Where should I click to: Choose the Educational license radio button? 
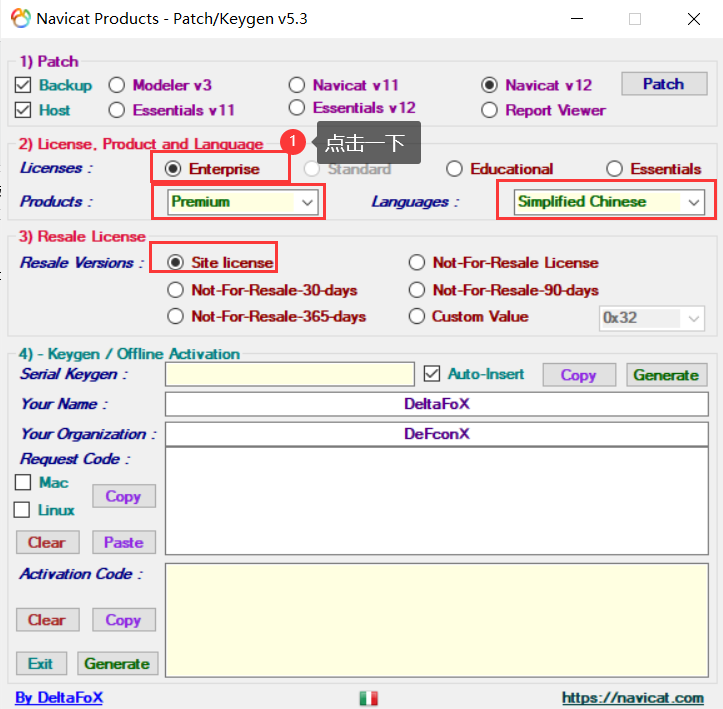click(454, 169)
